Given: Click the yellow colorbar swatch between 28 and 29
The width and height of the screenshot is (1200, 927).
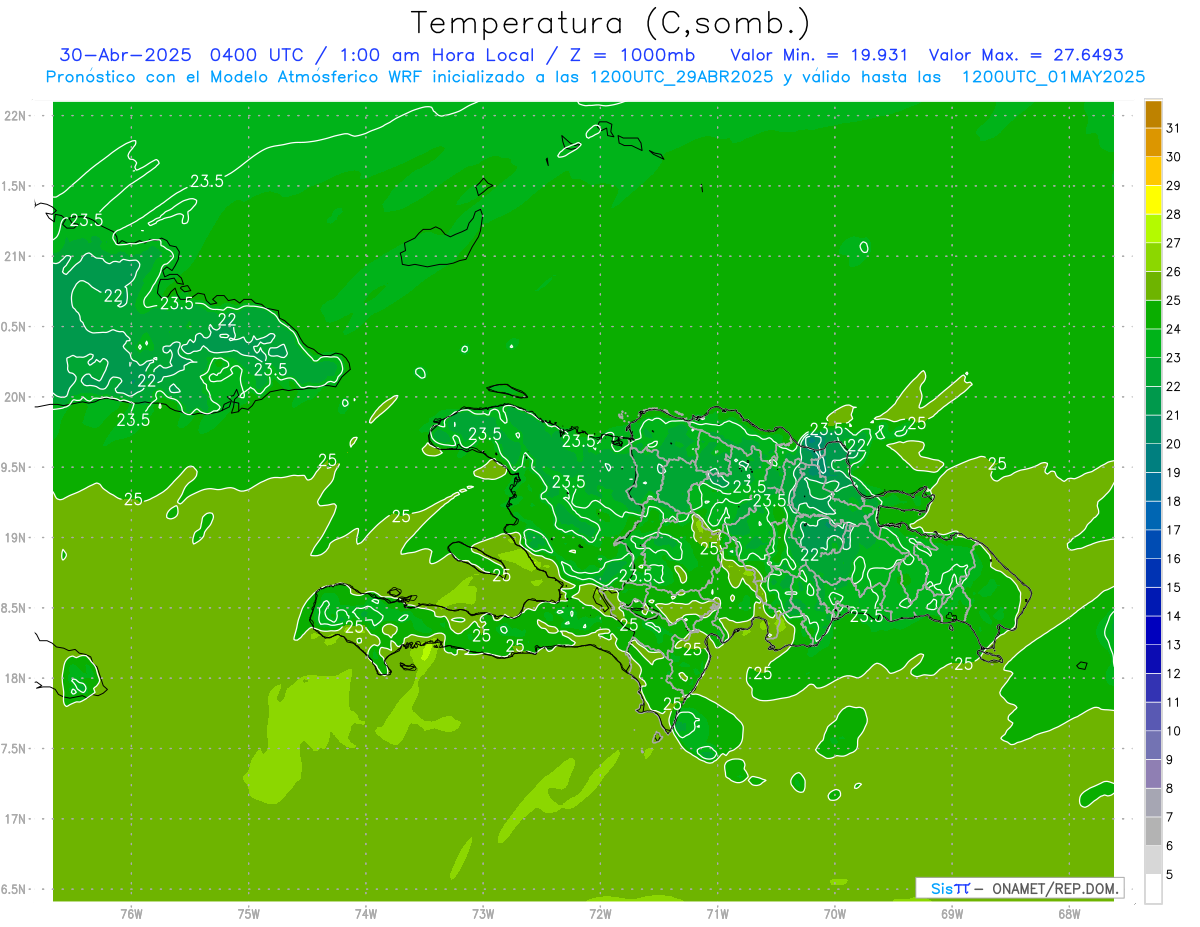Looking at the screenshot, I should point(1153,200).
